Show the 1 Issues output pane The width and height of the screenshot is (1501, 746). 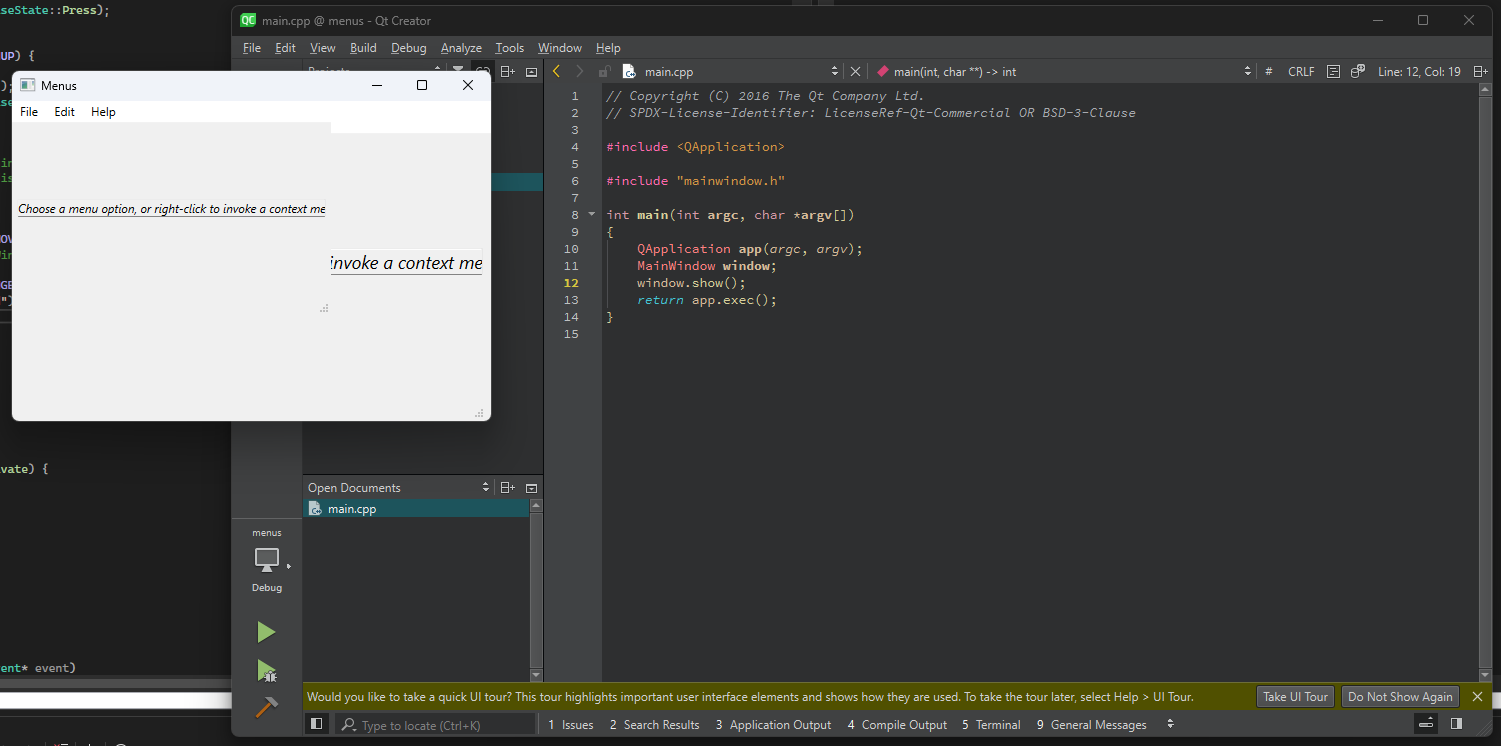click(x=571, y=724)
